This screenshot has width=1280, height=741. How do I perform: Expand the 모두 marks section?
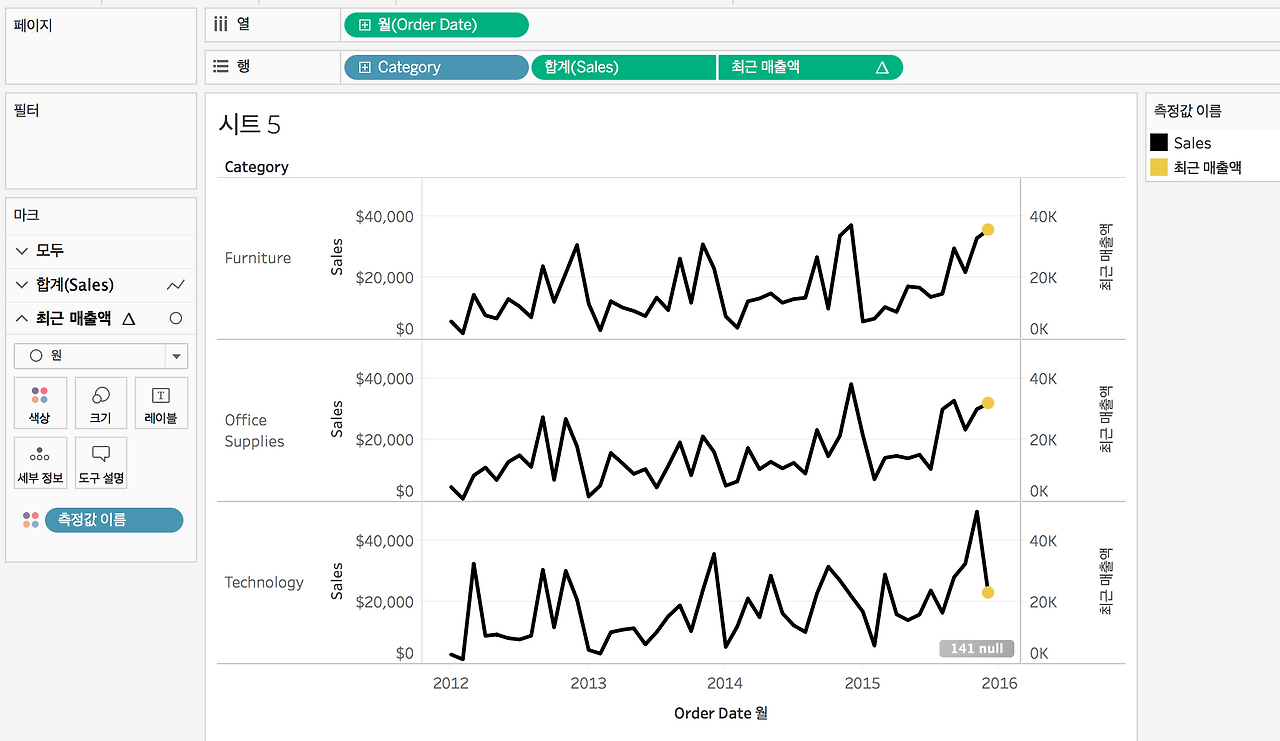coord(23,250)
